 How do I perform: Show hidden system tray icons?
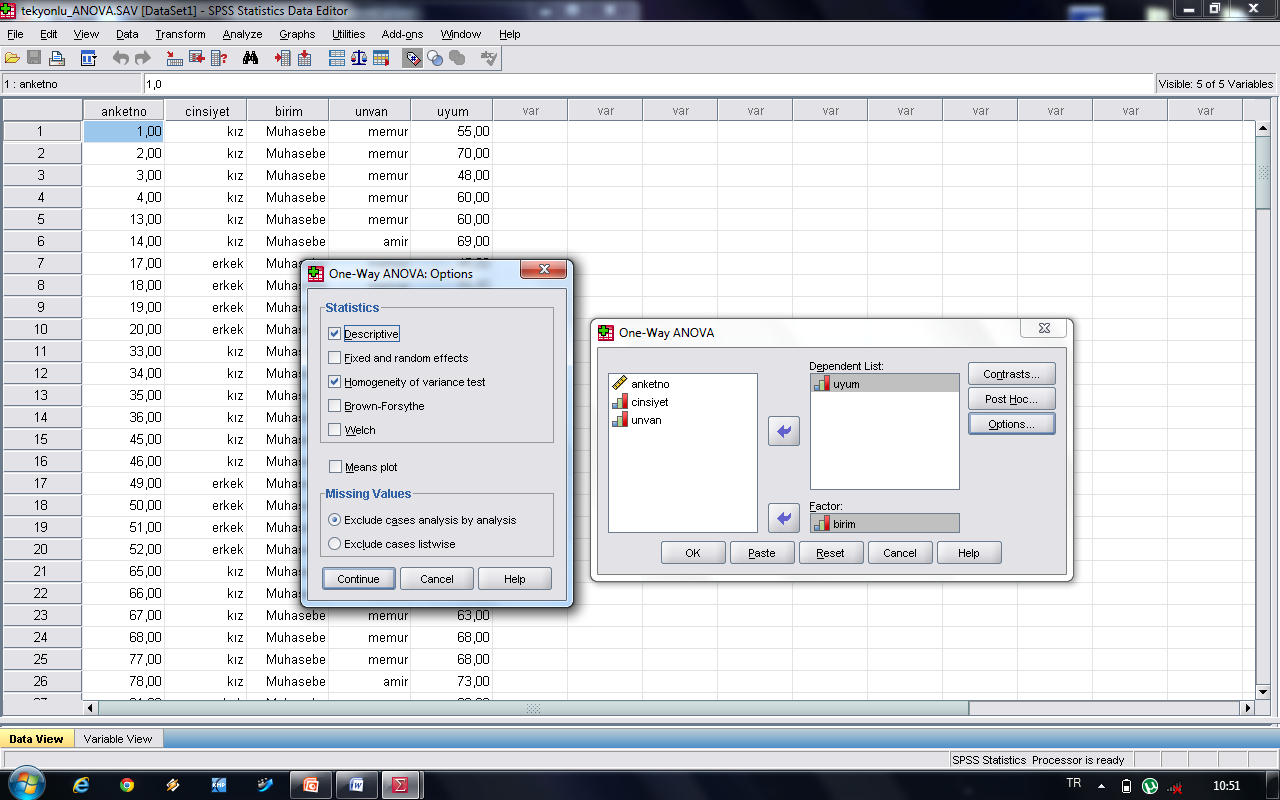coord(1102,786)
